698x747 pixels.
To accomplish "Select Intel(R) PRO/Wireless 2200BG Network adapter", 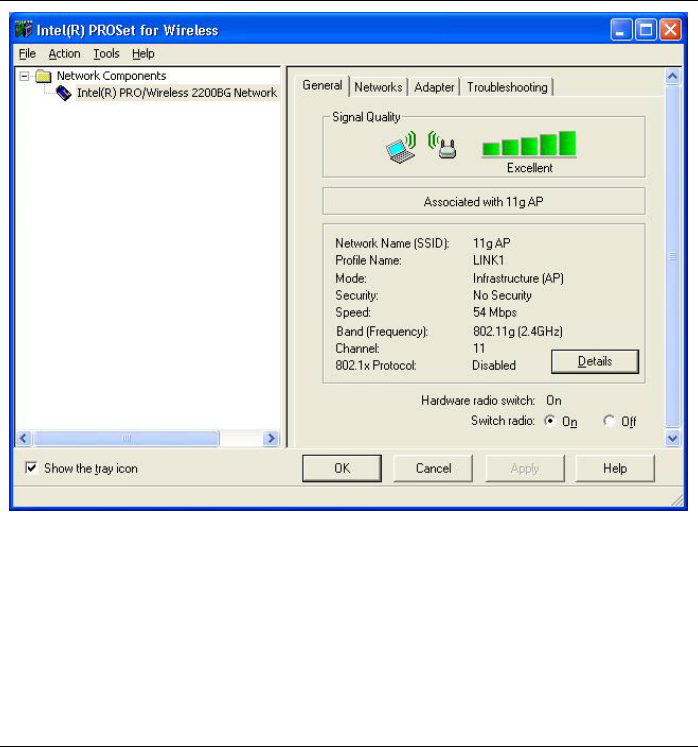I will pos(177,93).
